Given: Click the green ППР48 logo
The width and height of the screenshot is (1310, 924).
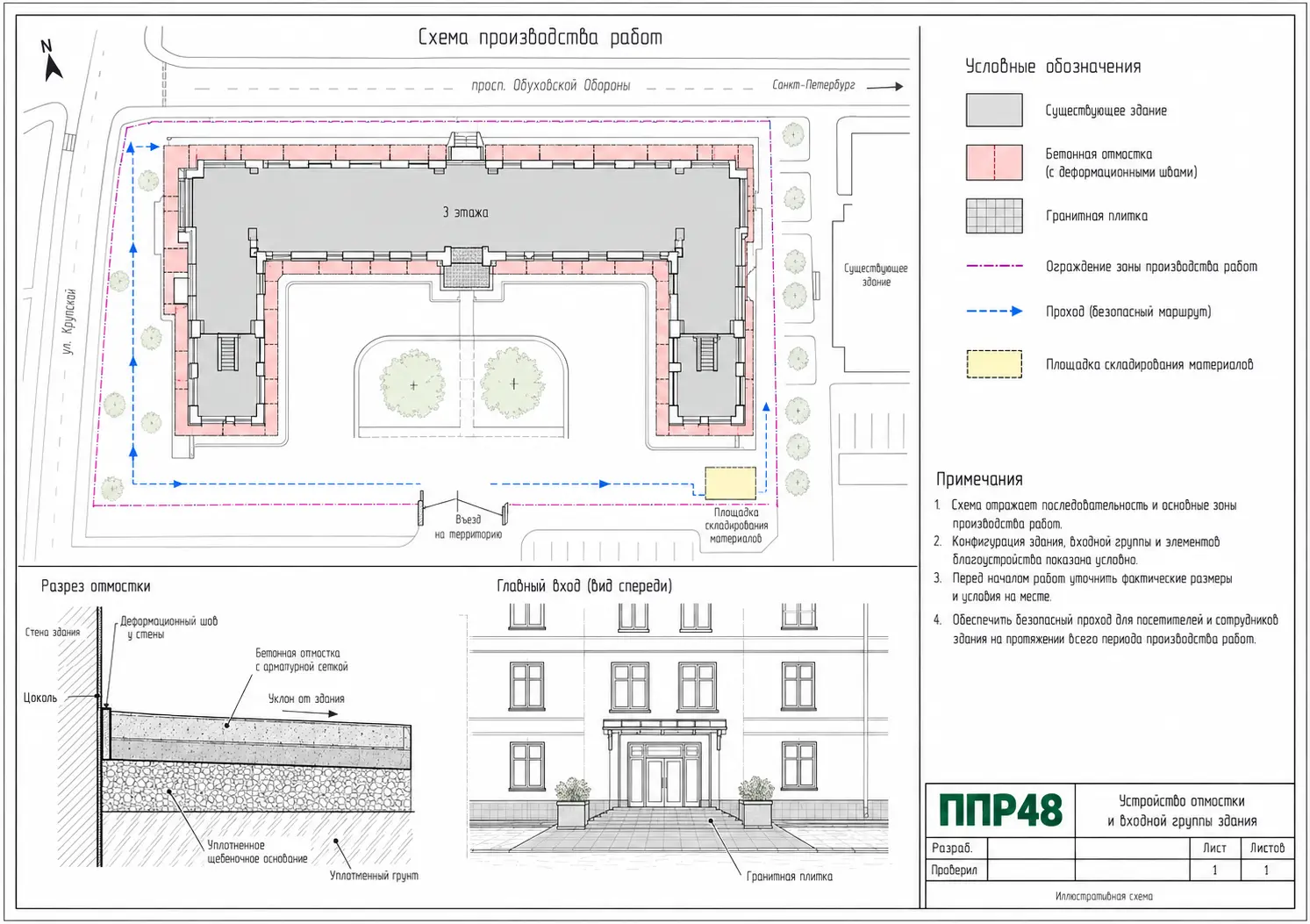Looking at the screenshot, I should coord(1000,810).
